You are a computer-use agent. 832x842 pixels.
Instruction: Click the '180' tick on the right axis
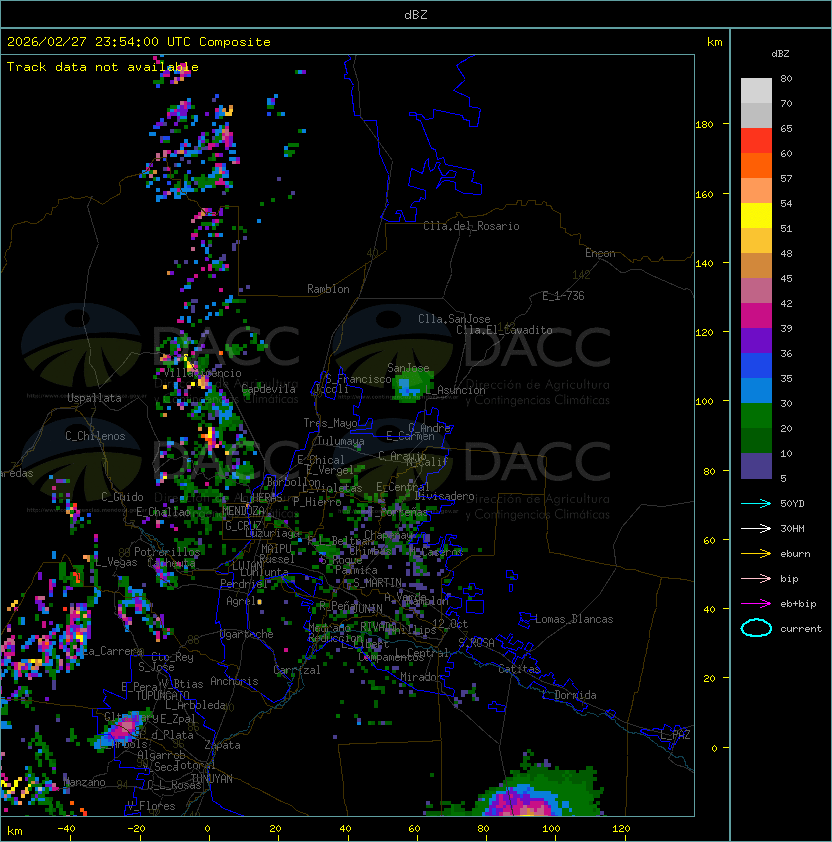coord(704,125)
